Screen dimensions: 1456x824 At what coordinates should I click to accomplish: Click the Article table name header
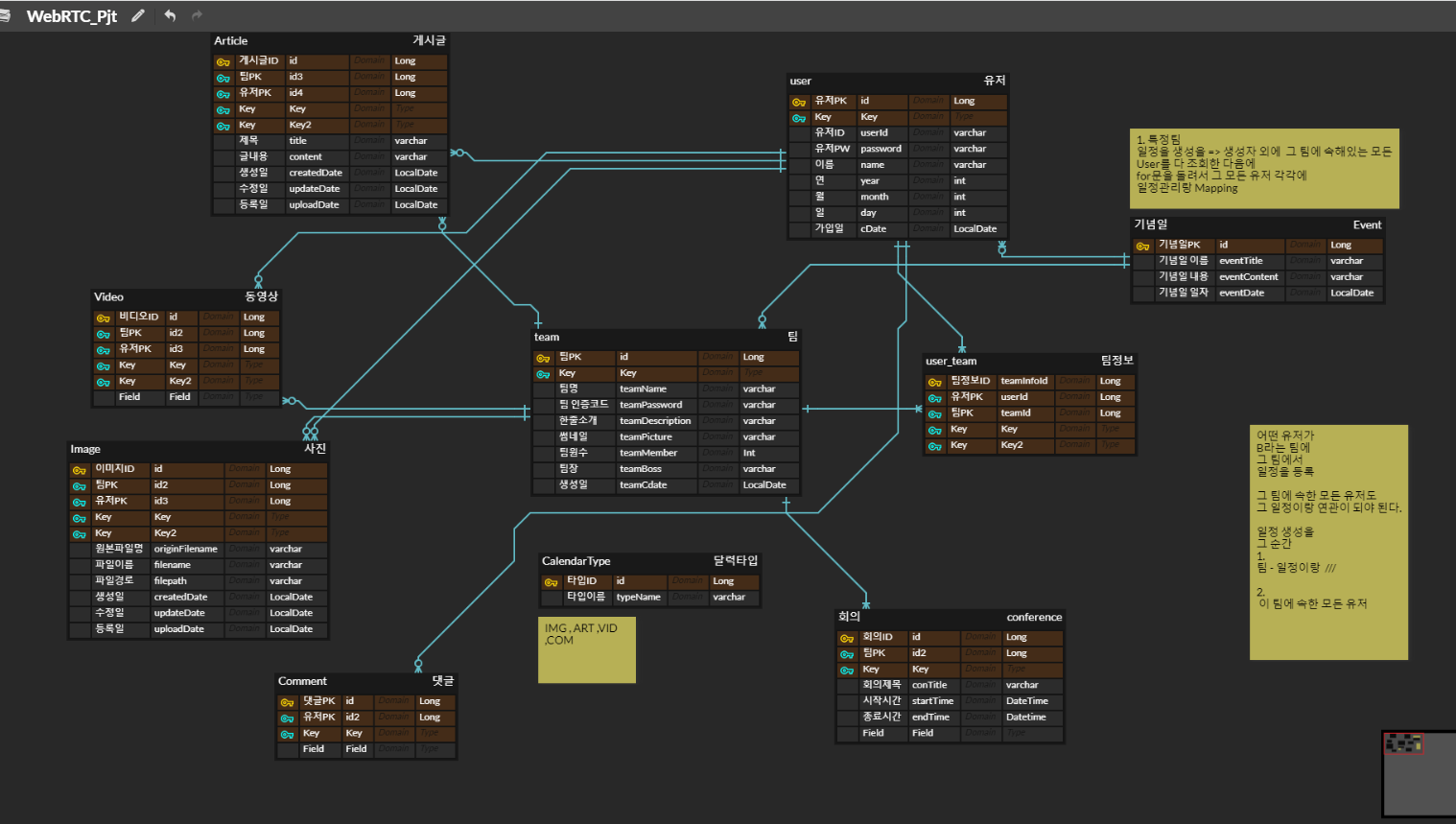(231, 41)
